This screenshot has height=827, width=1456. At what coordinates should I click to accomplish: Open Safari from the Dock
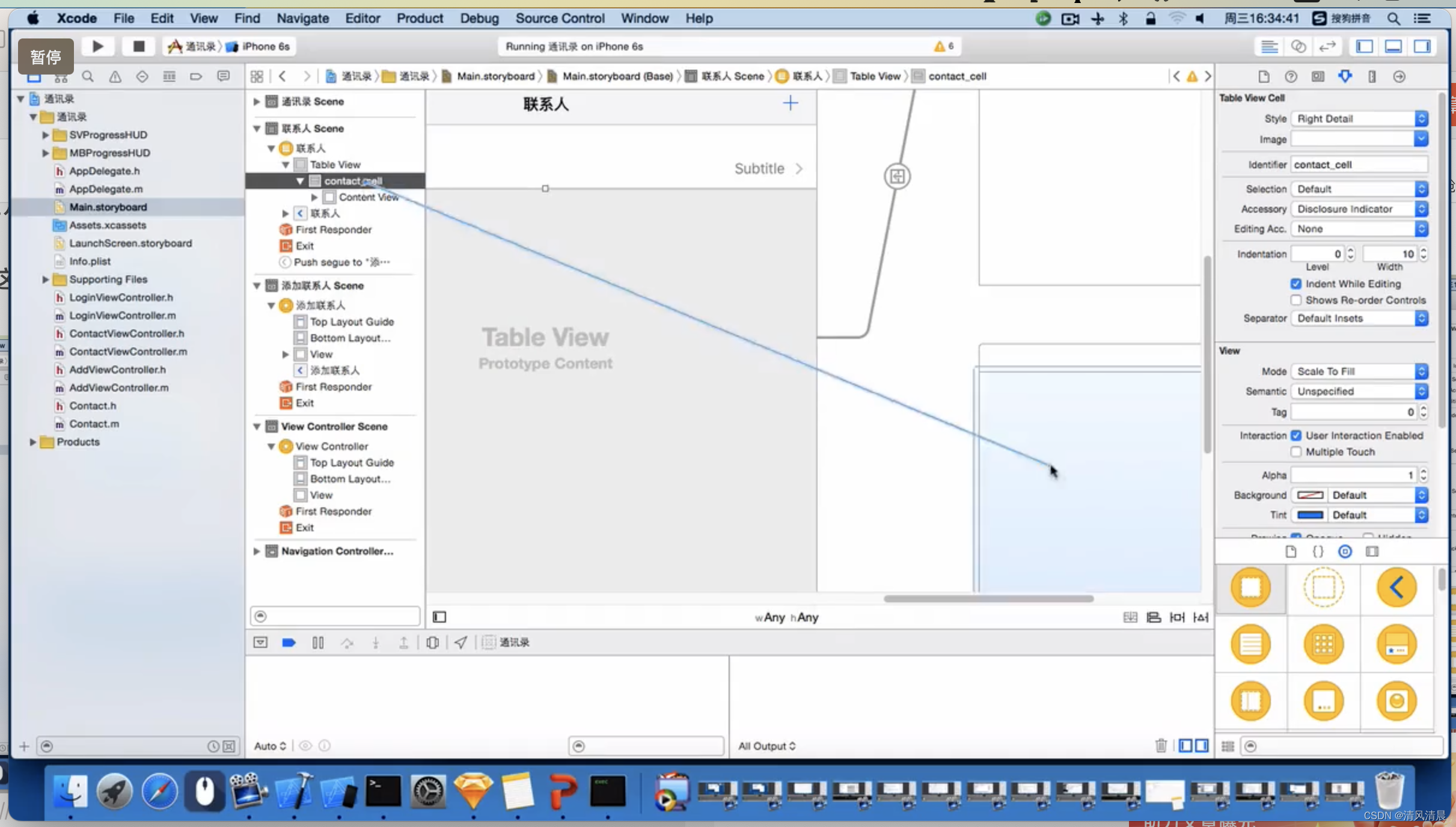pyautogui.click(x=159, y=790)
